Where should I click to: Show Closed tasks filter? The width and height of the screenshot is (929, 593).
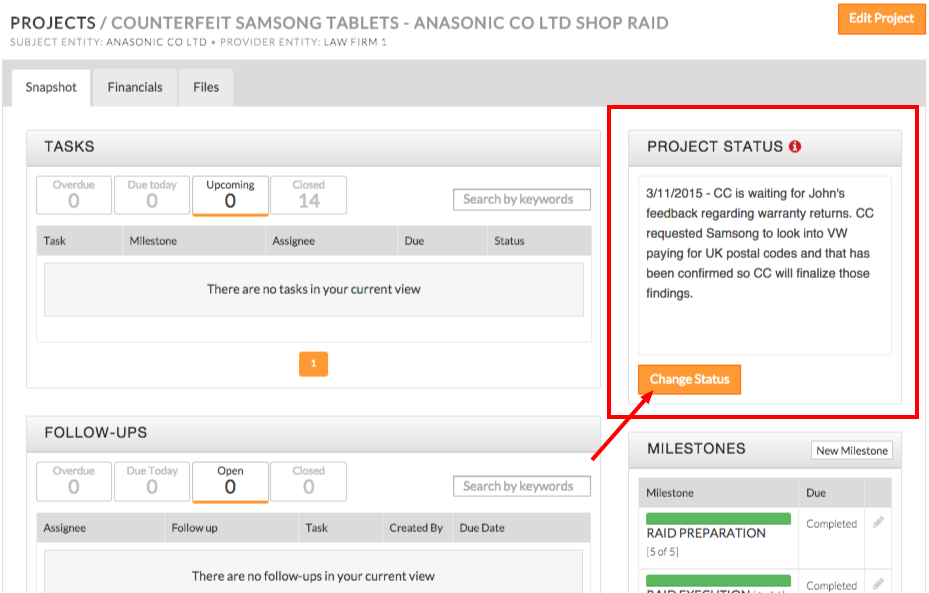(x=309, y=195)
